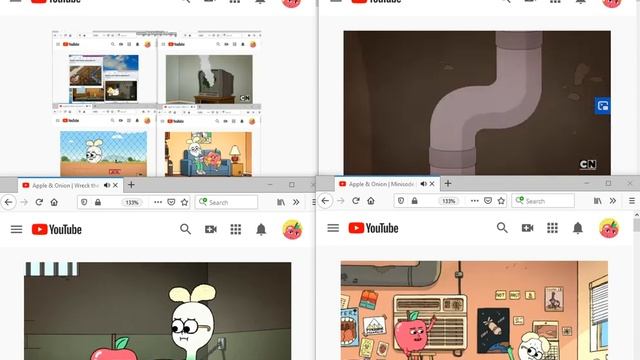Bookmark this page in bottom-left window
This screenshot has width=640, height=360.
tap(184, 202)
